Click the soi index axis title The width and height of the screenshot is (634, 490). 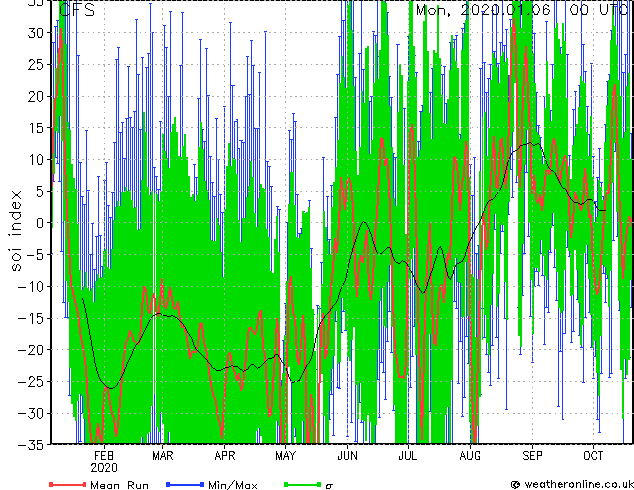click(x=16, y=230)
